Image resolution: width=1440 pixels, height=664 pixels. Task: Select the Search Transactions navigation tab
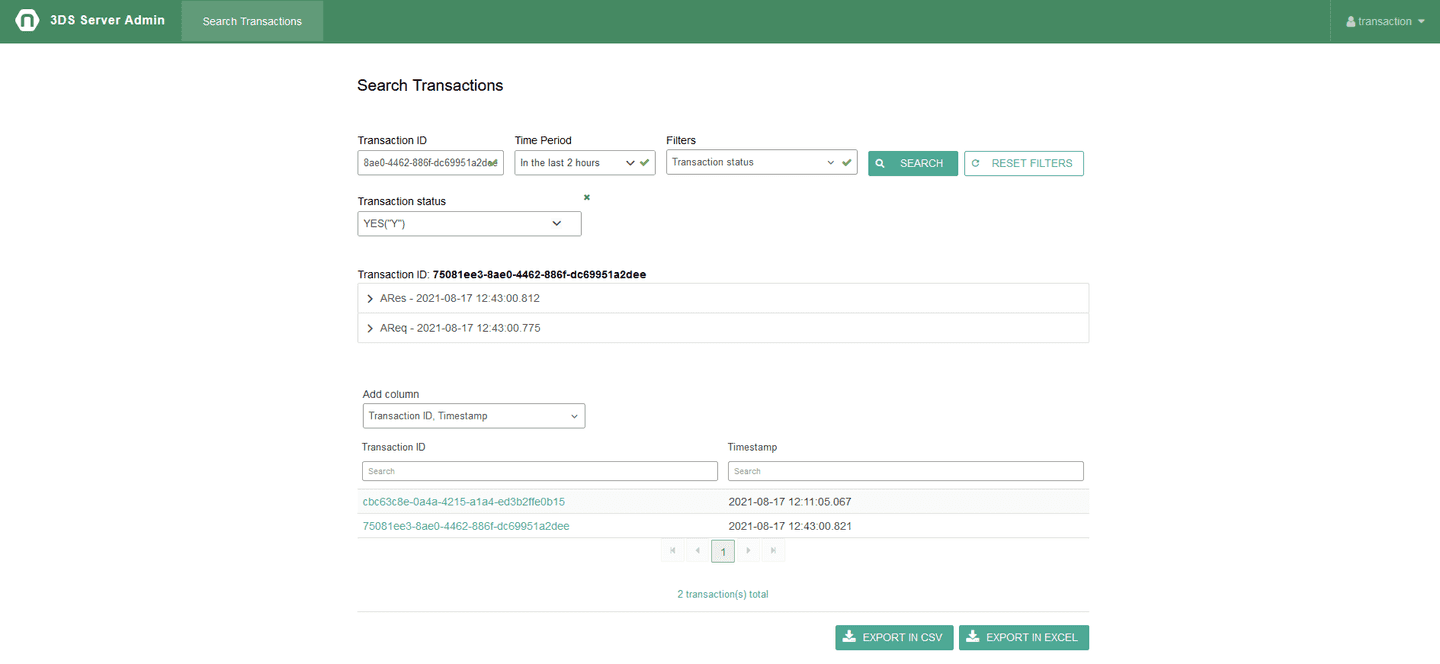click(251, 20)
